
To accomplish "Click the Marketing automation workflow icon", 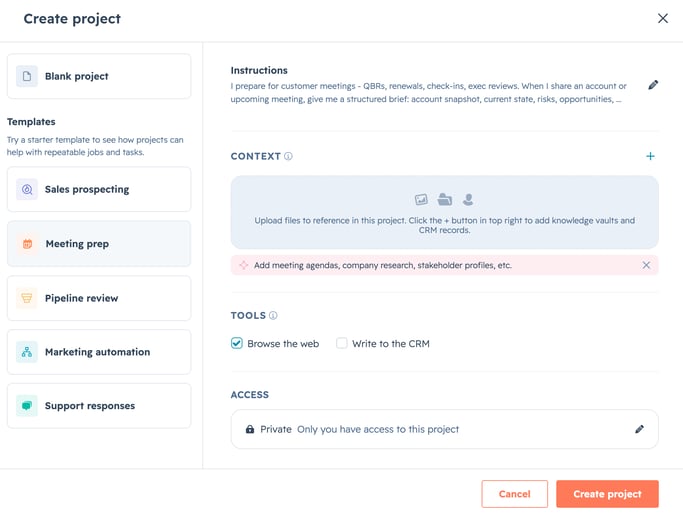I will 27,352.
